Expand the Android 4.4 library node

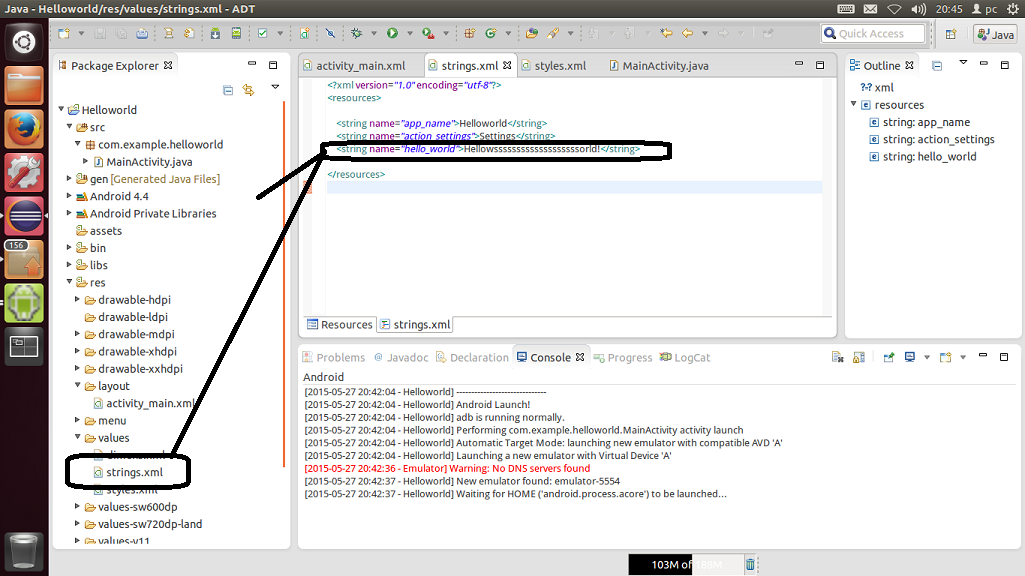point(69,195)
